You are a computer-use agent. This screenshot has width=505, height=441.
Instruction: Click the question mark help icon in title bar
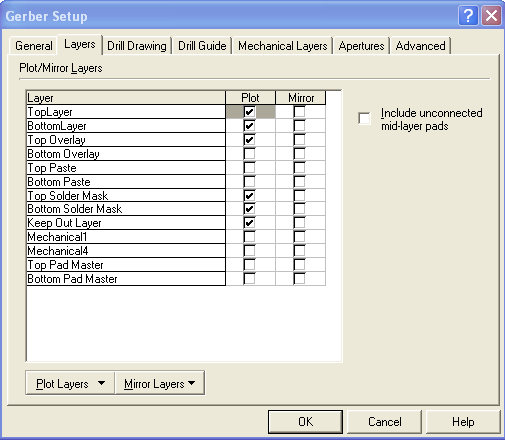pyautogui.click(x=468, y=16)
